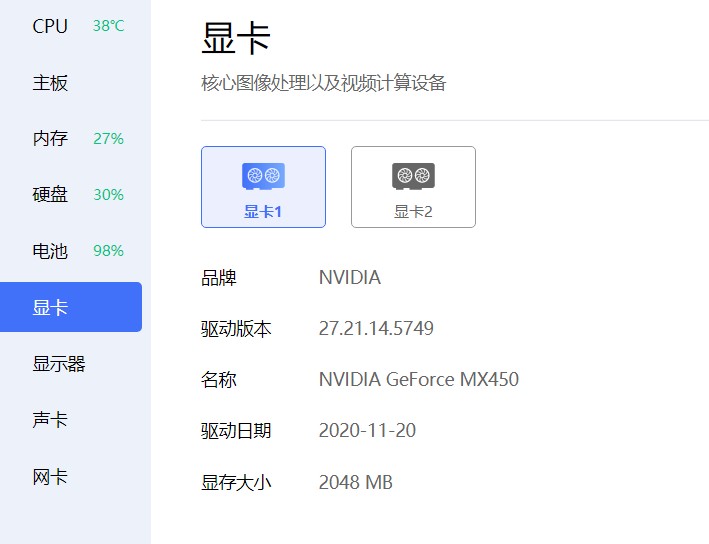Viewport: 709px width, 544px height.
Task: Open the 内存 memory section
Action: click(50, 138)
